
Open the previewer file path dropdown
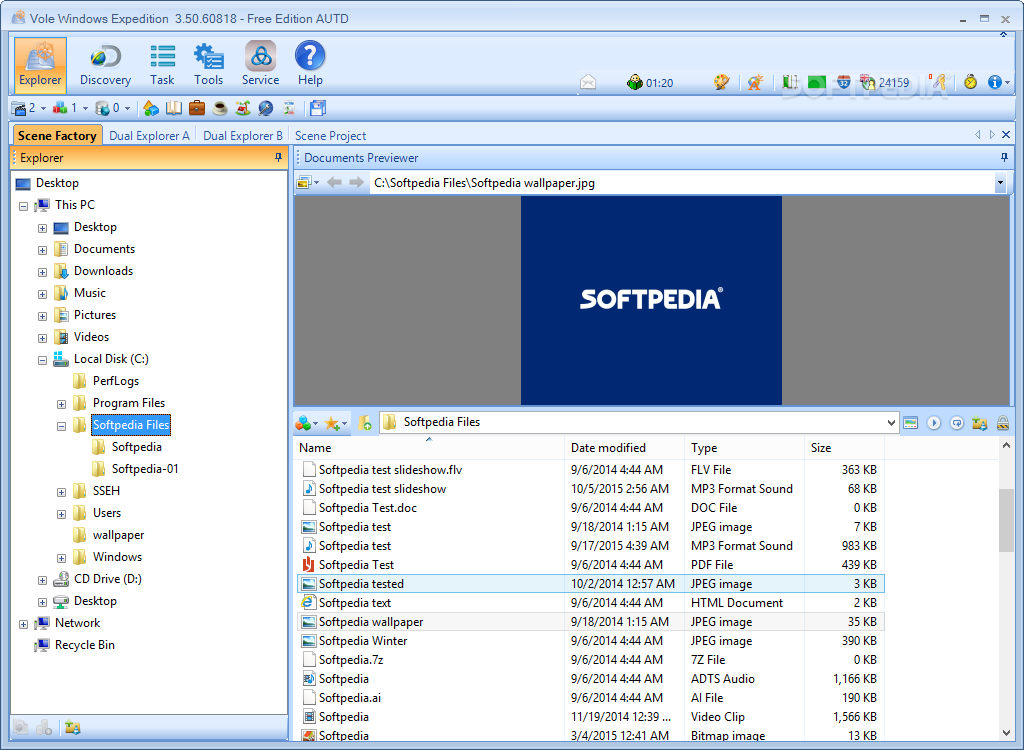coord(1000,183)
